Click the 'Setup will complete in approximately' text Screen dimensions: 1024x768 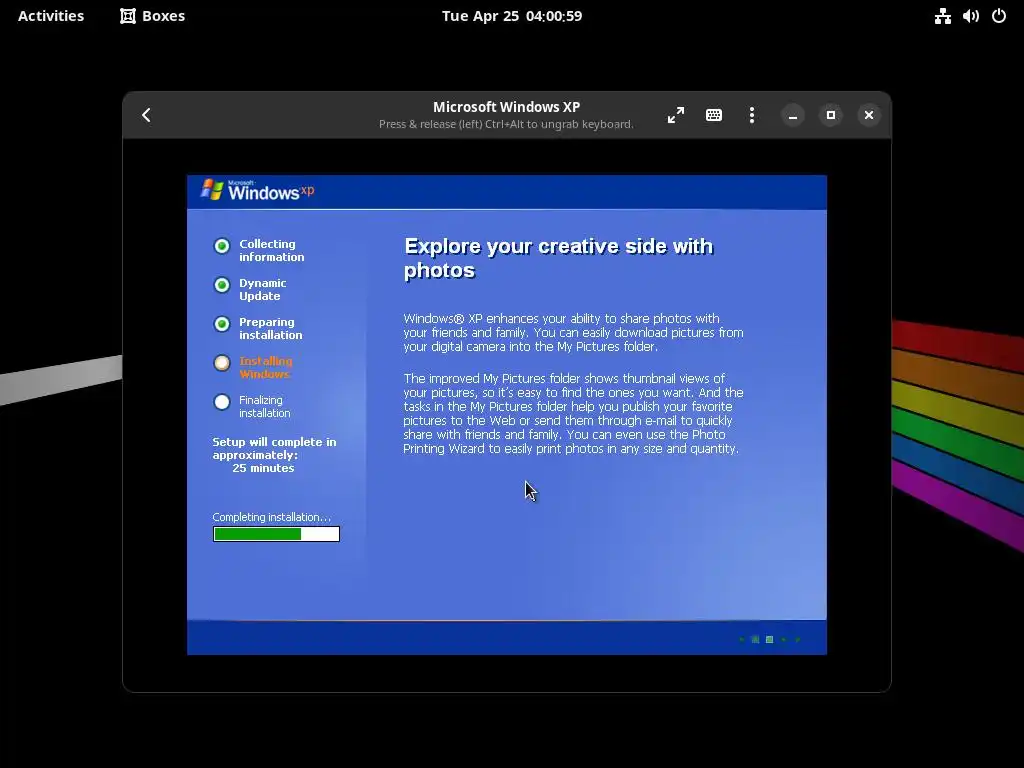click(274, 449)
